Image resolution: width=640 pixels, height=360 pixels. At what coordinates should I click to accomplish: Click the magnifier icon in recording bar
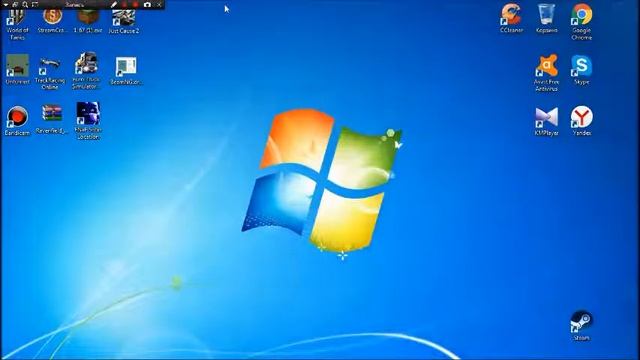pyautogui.click(x=25, y=4)
